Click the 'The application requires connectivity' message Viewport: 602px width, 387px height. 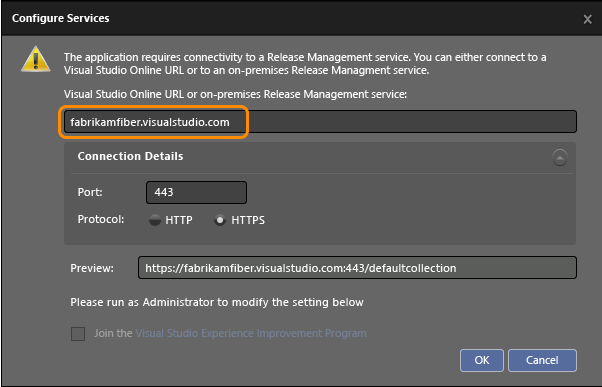tap(305, 64)
